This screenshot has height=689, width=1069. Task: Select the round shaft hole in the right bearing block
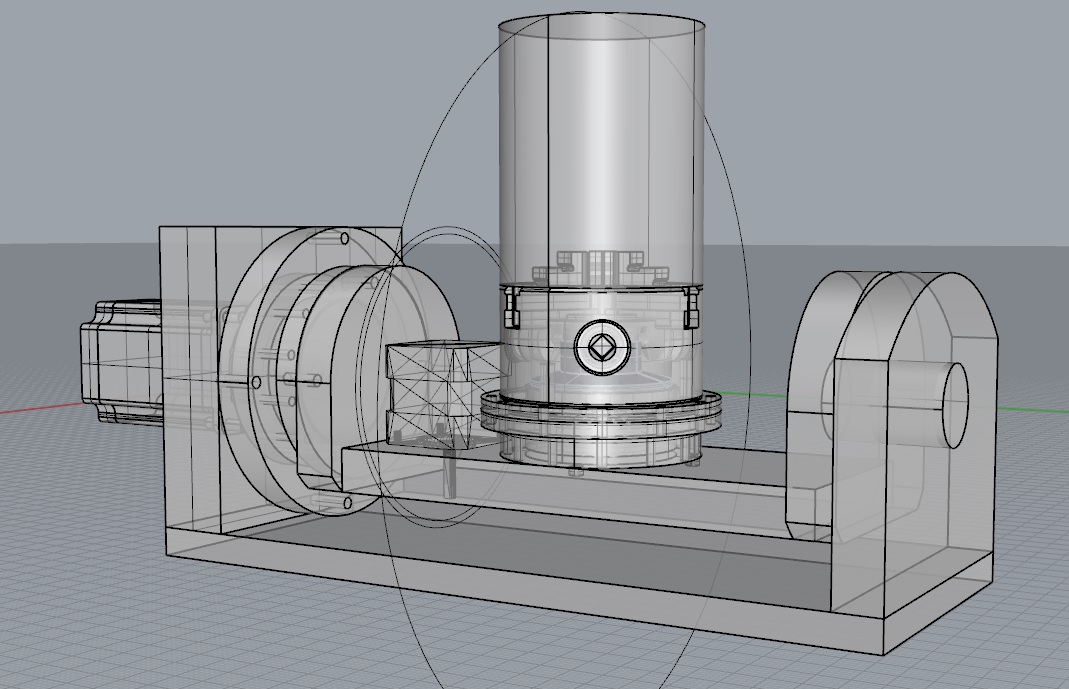tap(954, 405)
